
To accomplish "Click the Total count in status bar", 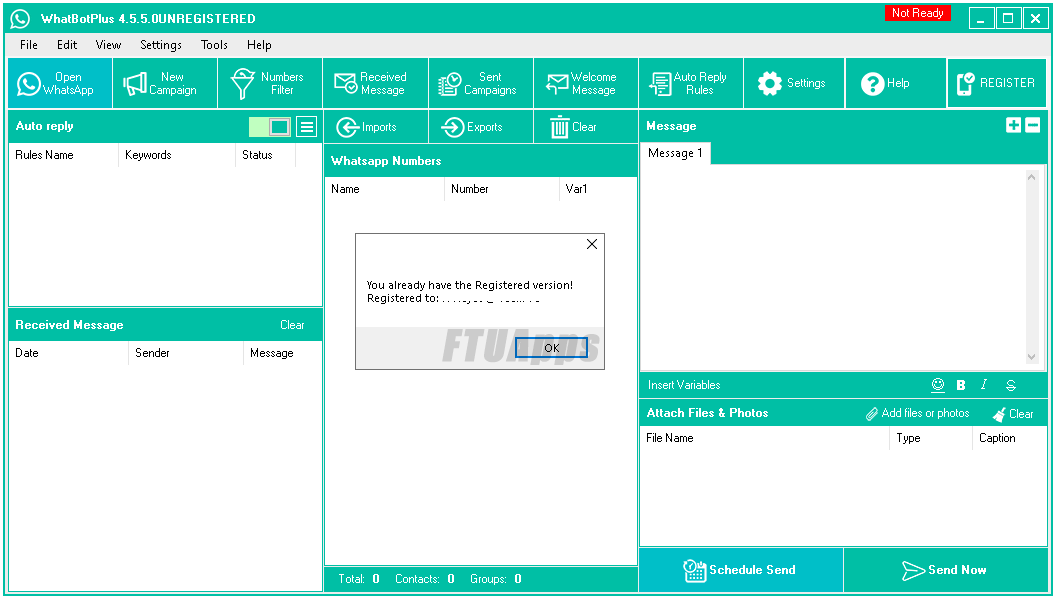I will [359, 579].
